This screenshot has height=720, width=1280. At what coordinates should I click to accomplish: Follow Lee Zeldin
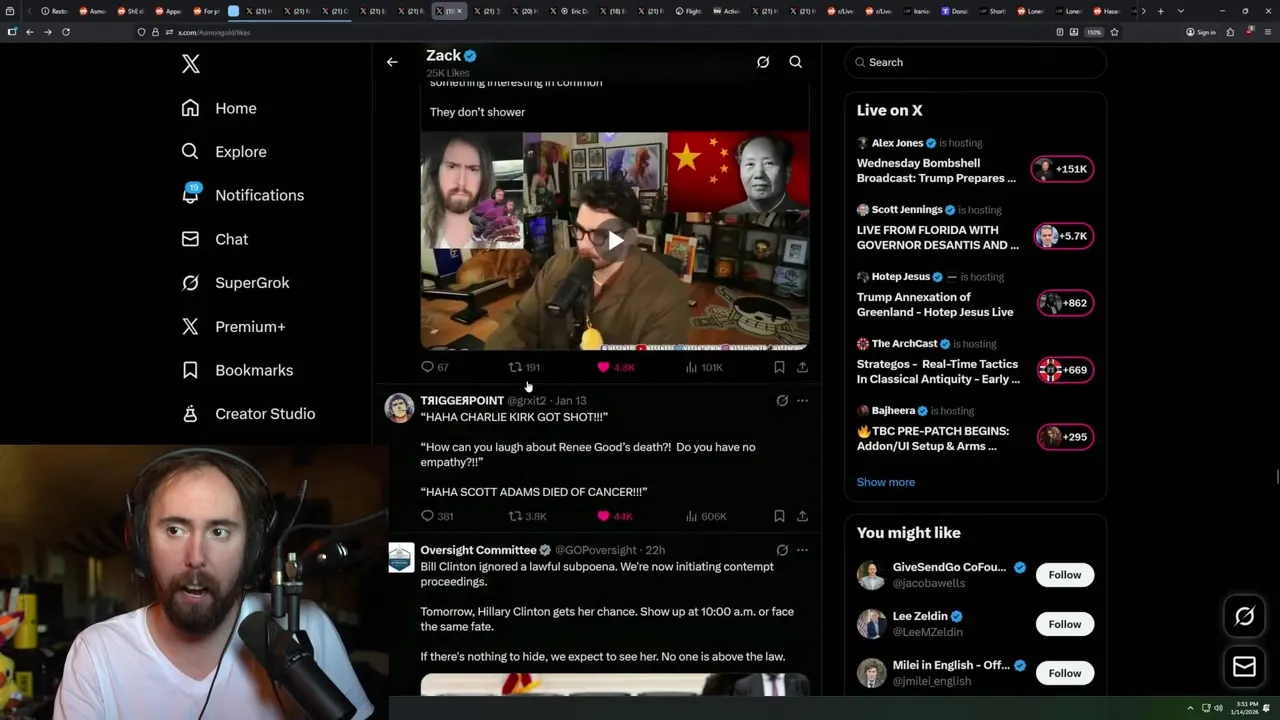click(1064, 624)
